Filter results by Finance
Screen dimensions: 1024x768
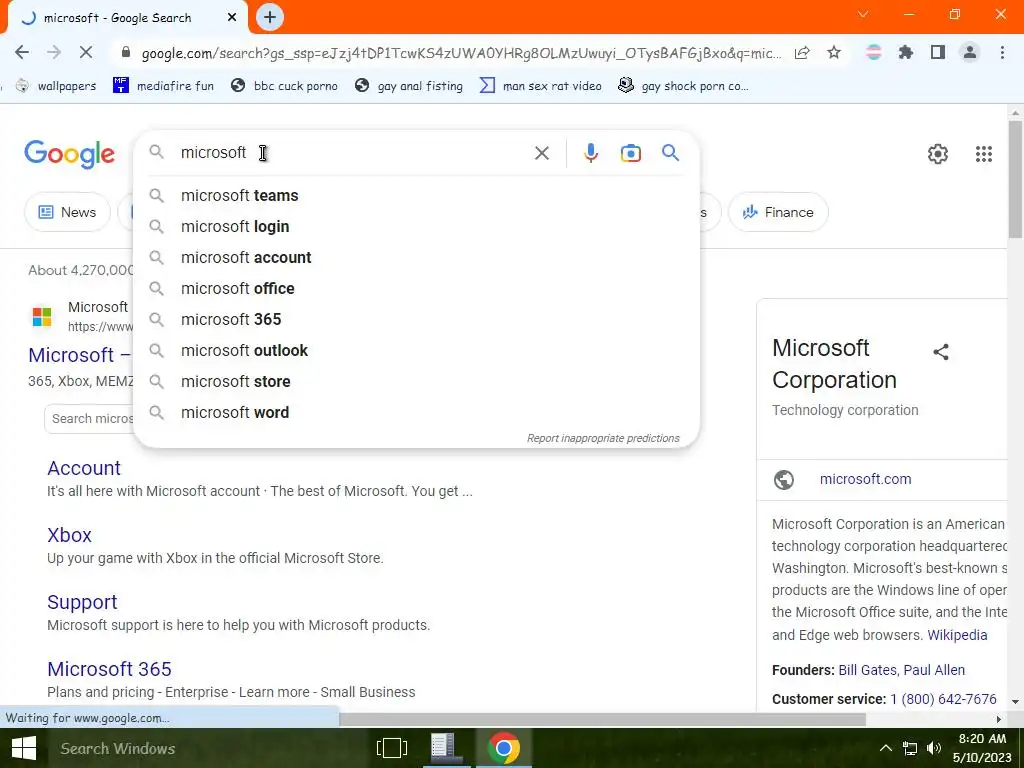tap(778, 212)
